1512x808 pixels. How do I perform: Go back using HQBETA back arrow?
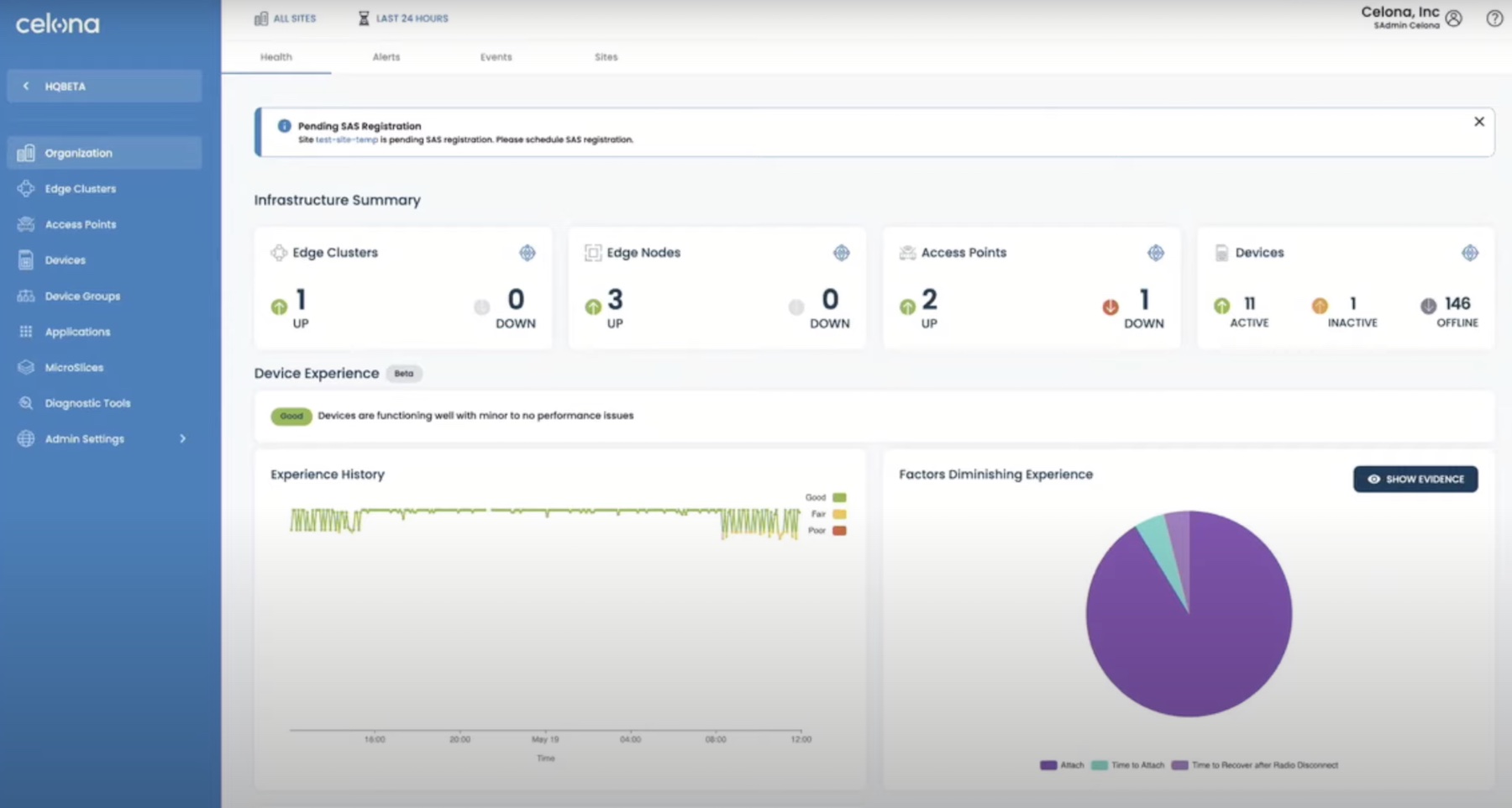point(26,86)
